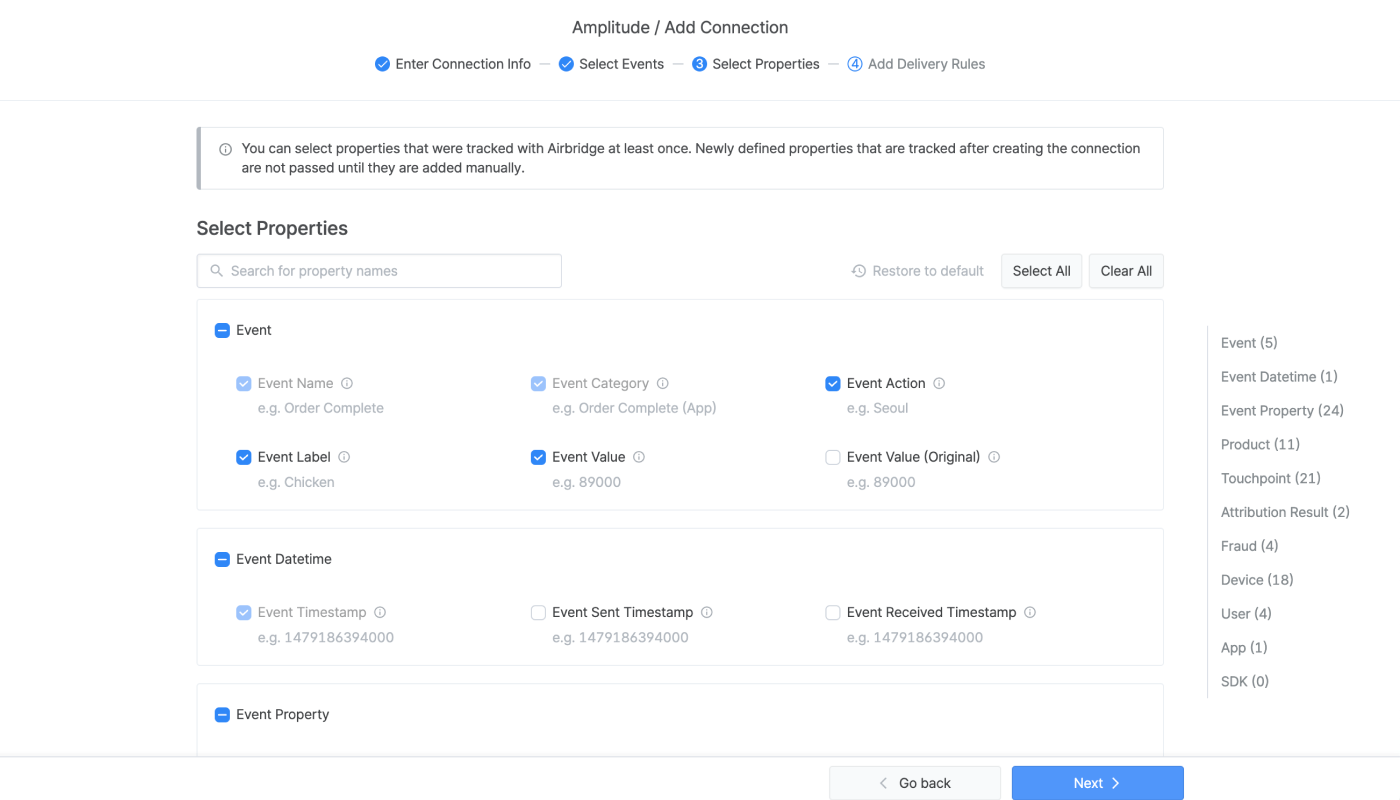Click the disabled Event Timestamp checkbox
Viewport: 1400px width, 800px height.
click(x=244, y=612)
